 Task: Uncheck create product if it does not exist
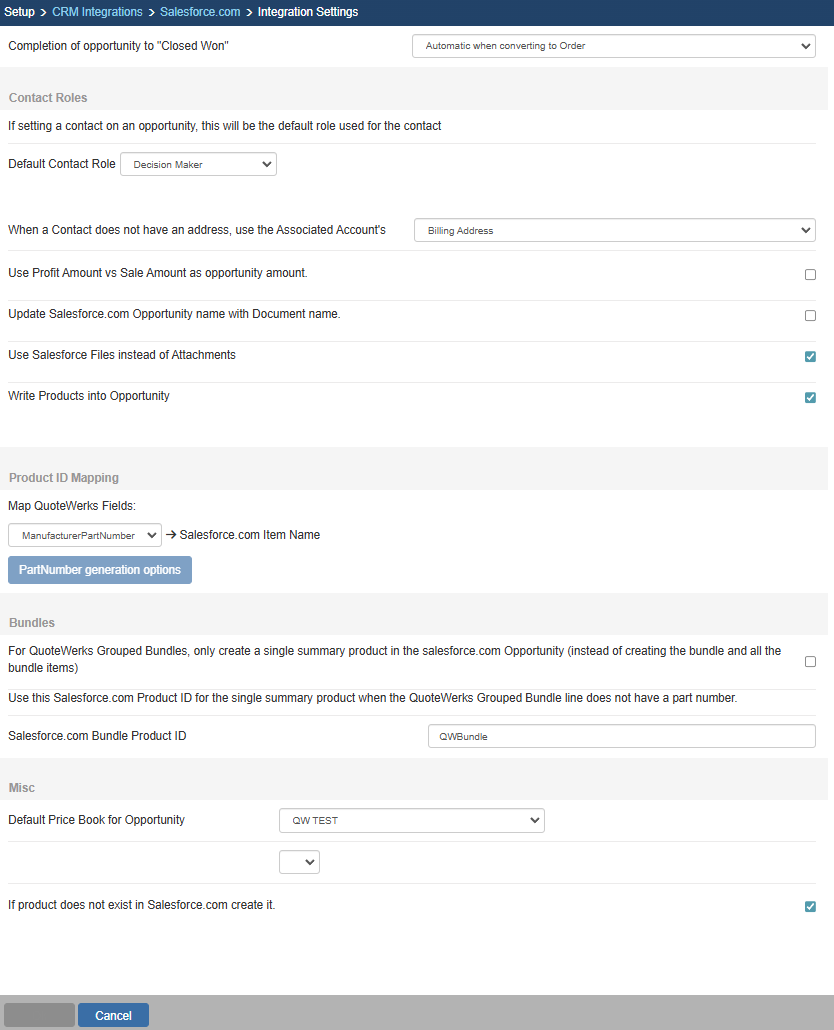[x=810, y=907]
